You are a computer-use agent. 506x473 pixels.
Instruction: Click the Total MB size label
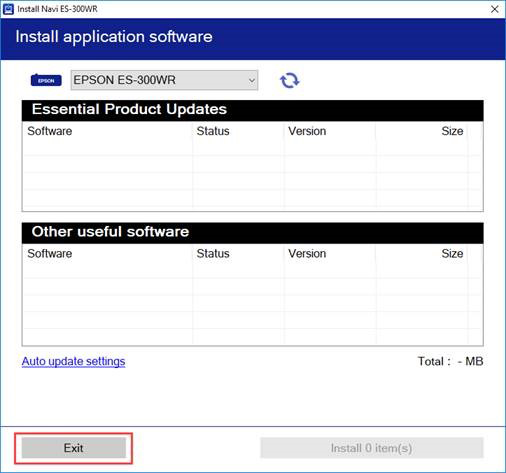(x=450, y=361)
